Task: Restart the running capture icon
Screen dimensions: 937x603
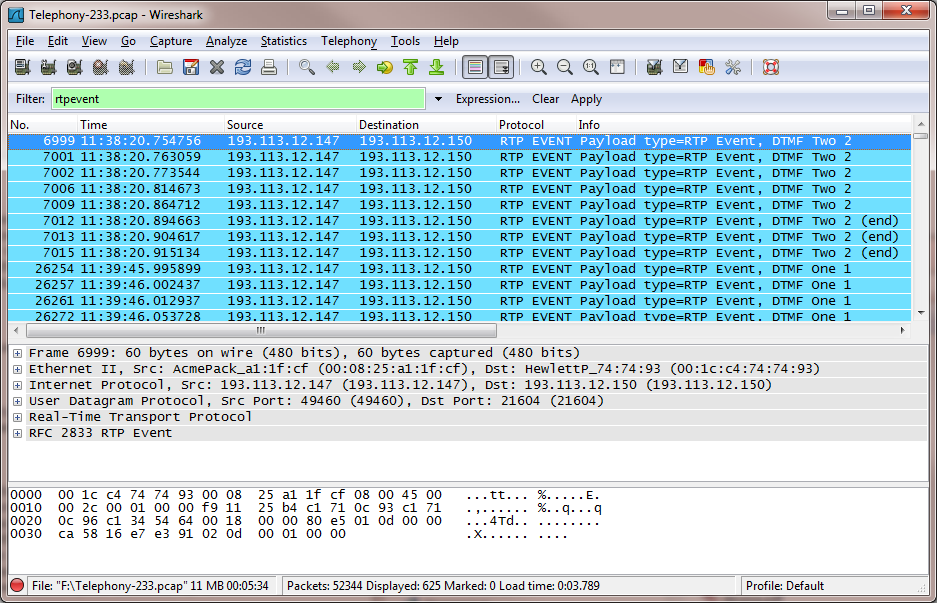Action: pyautogui.click(x=127, y=67)
